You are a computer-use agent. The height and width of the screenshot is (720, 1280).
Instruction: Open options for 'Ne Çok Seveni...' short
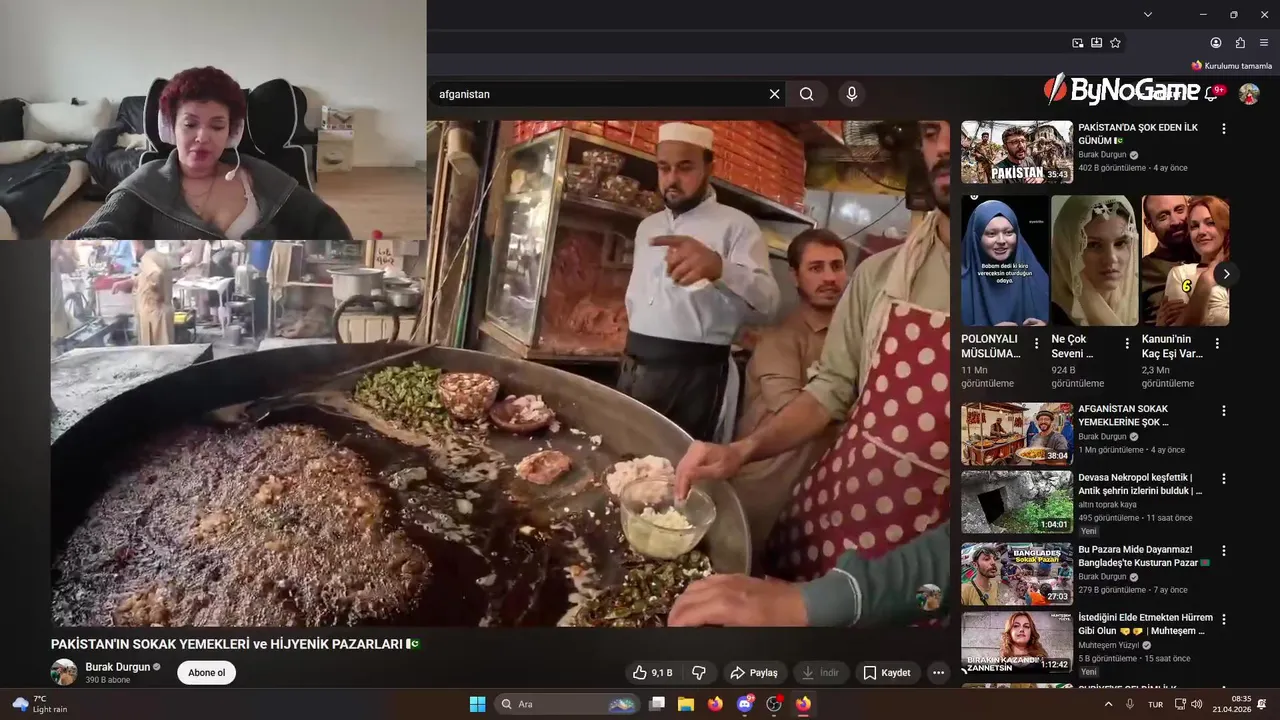(x=1127, y=343)
